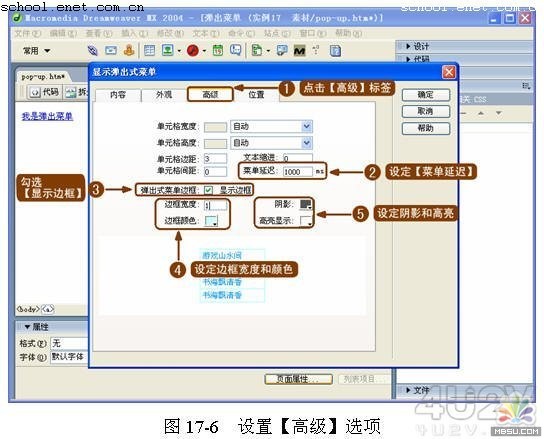The height and width of the screenshot is (439, 544).
Task: Open the 字体 font dropdown
Action: coord(69,357)
